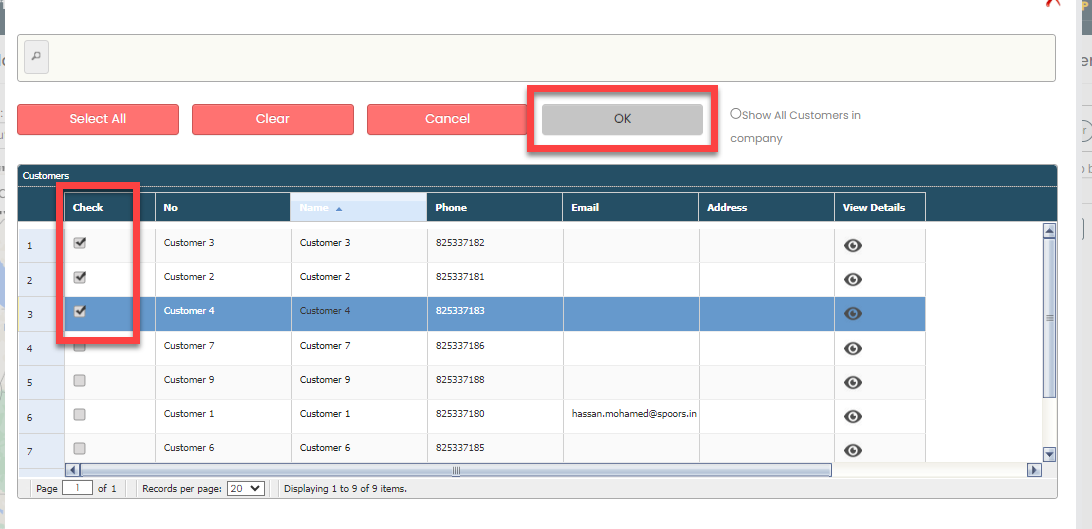1092x529 pixels.
Task: Uncheck the Customer 3 checkbox
Action: [80, 243]
